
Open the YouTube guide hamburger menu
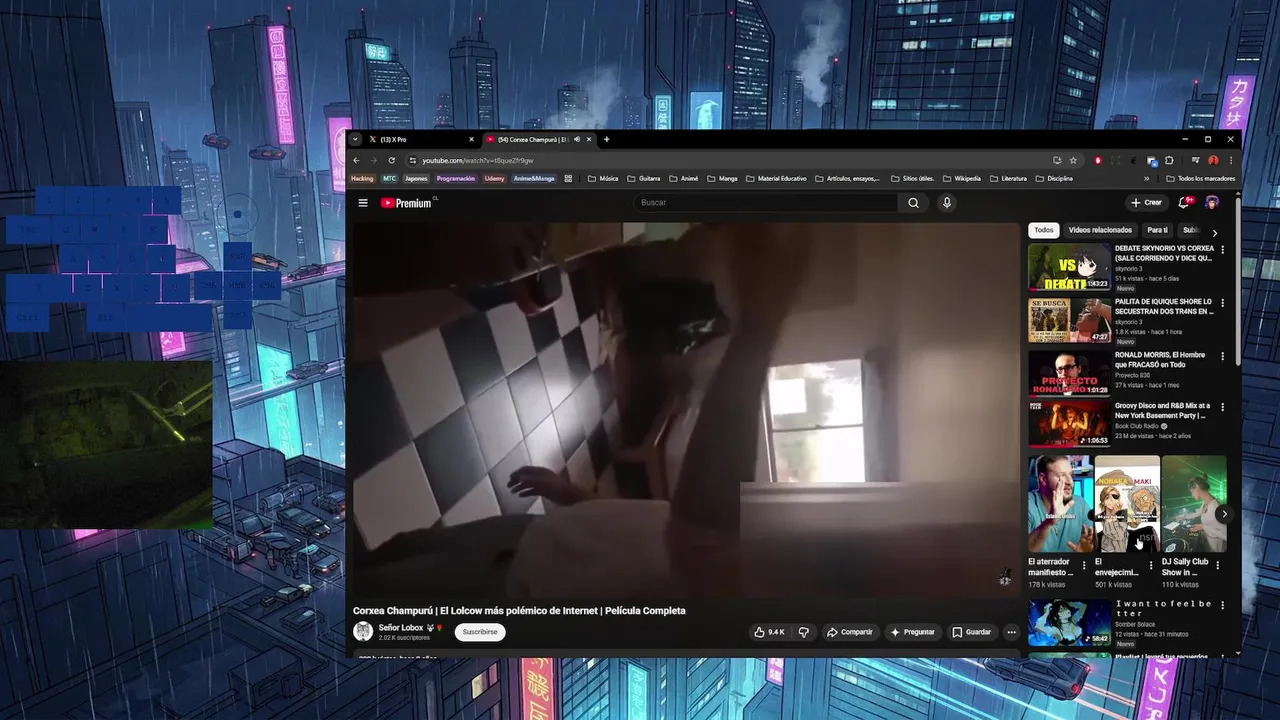363,203
